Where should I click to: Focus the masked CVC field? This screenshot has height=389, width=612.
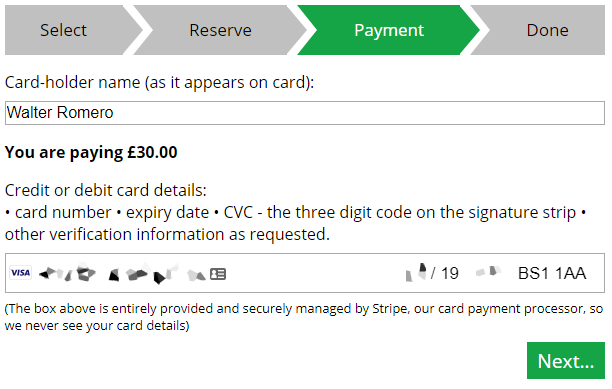(488, 271)
